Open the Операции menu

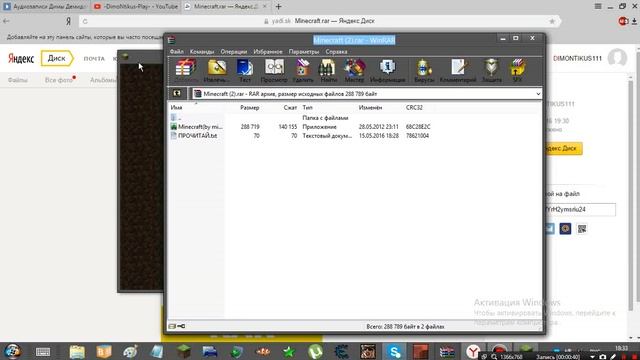pyautogui.click(x=233, y=51)
